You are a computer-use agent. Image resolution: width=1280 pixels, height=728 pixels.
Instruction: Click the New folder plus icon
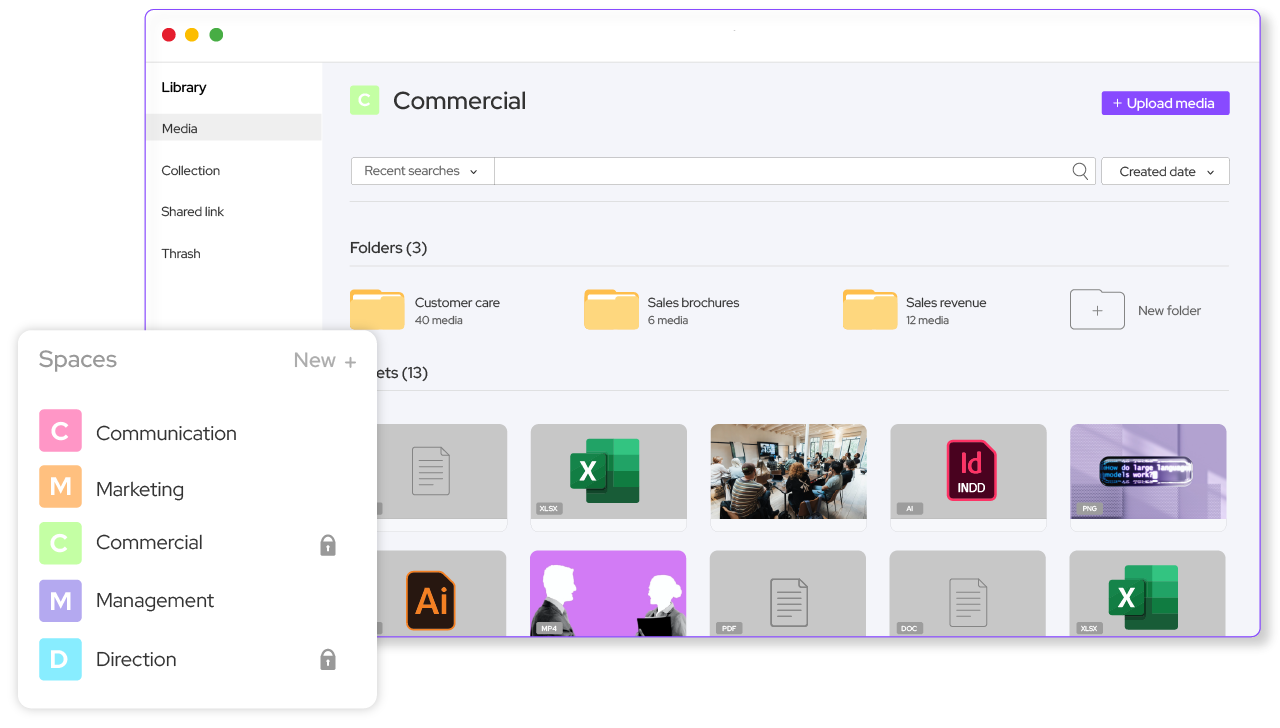click(1097, 310)
